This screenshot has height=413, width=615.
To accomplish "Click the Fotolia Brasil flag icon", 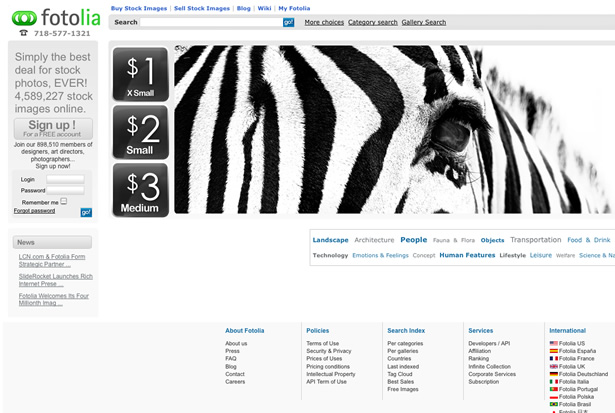I will (553, 404).
